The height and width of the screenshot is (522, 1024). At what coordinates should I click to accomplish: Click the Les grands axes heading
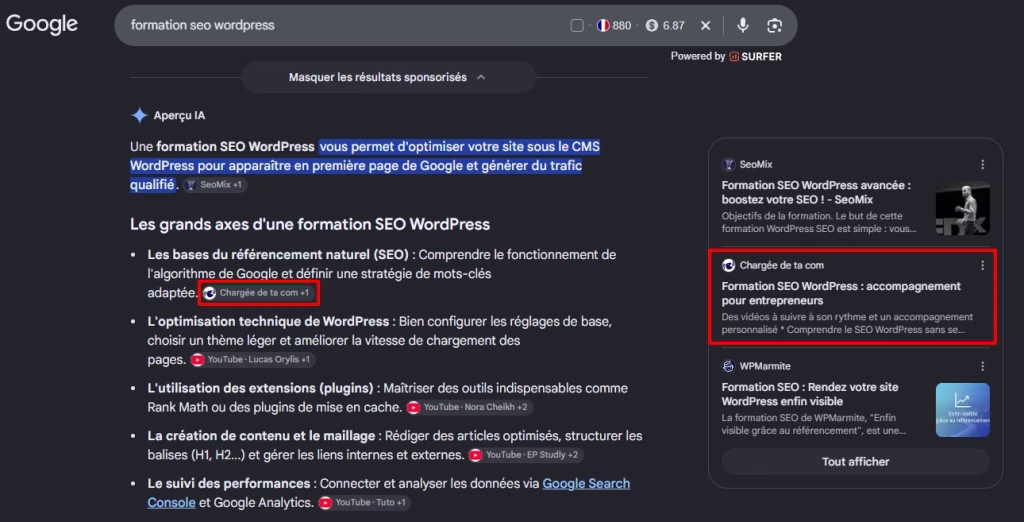[x=310, y=225]
